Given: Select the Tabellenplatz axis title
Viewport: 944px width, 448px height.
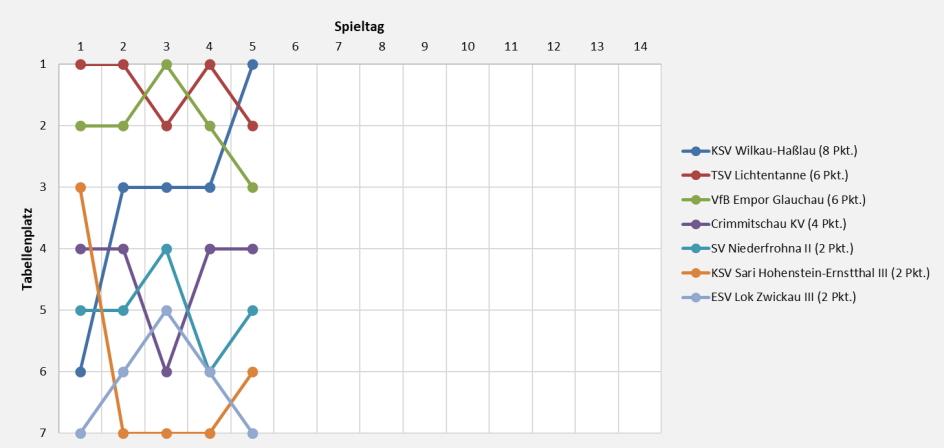Looking at the screenshot, I should tap(28, 249).
